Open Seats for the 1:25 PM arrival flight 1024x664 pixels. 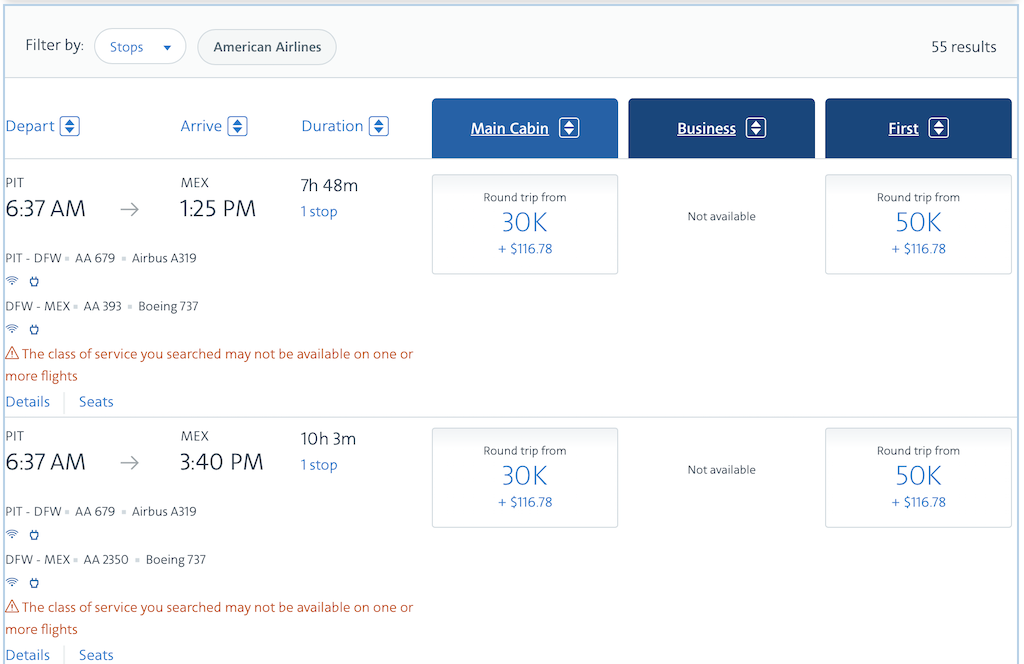96,402
